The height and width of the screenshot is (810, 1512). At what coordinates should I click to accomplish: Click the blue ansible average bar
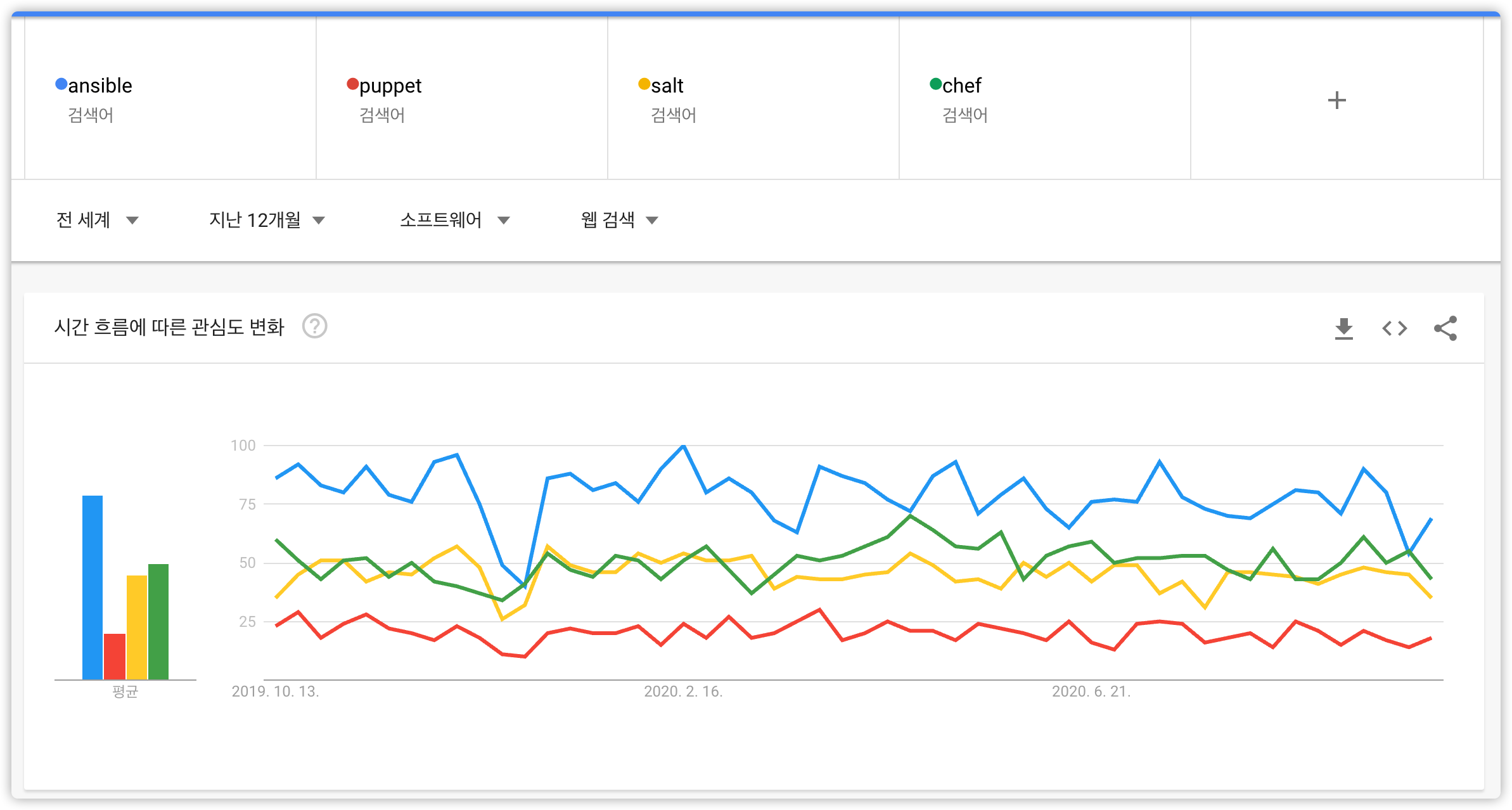[x=93, y=588]
